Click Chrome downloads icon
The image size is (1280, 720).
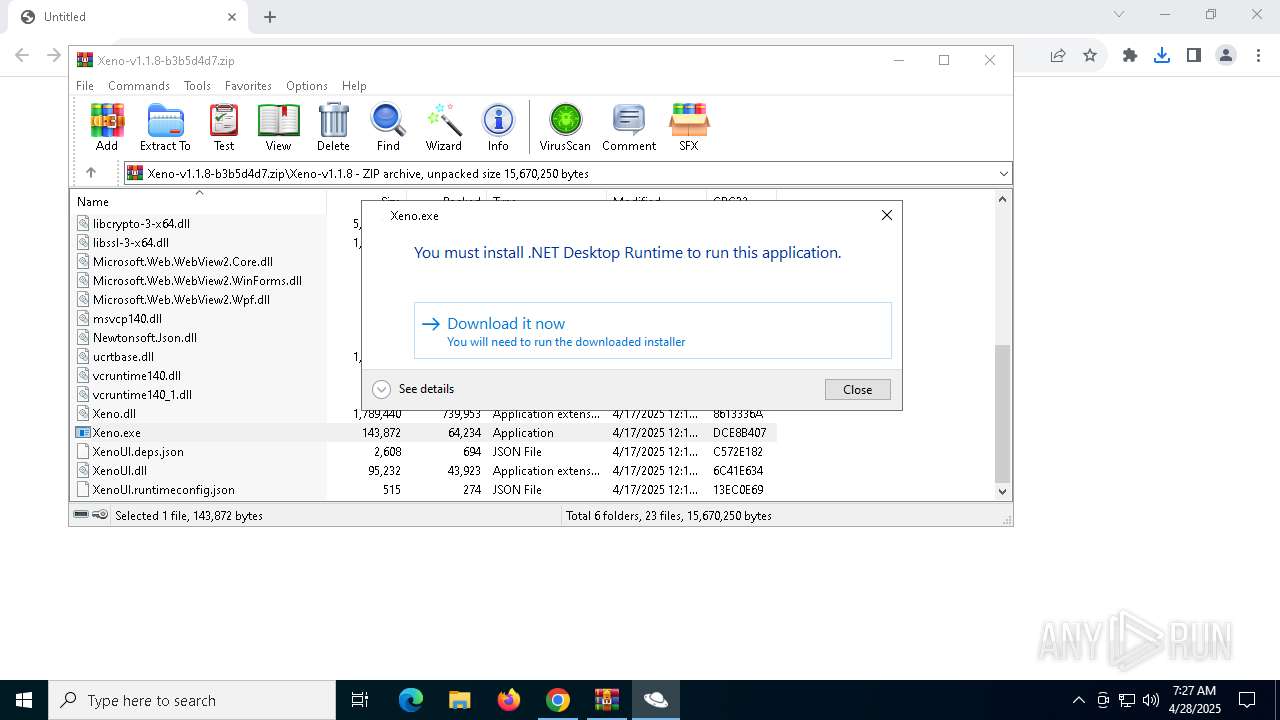[1161, 56]
